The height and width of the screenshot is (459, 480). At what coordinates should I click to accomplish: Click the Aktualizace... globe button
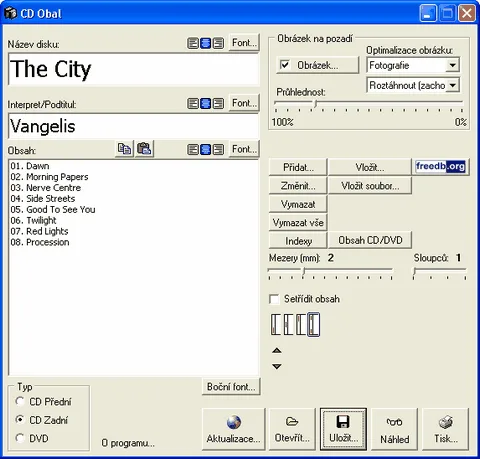pos(233,429)
